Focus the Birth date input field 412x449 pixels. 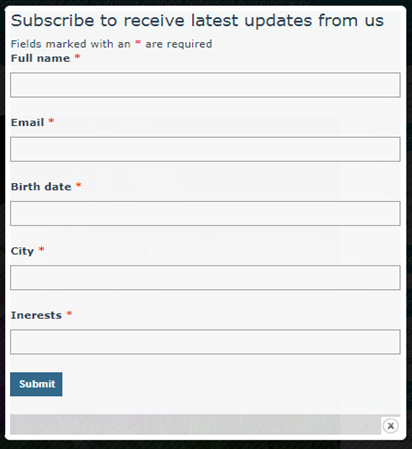coord(205,213)
